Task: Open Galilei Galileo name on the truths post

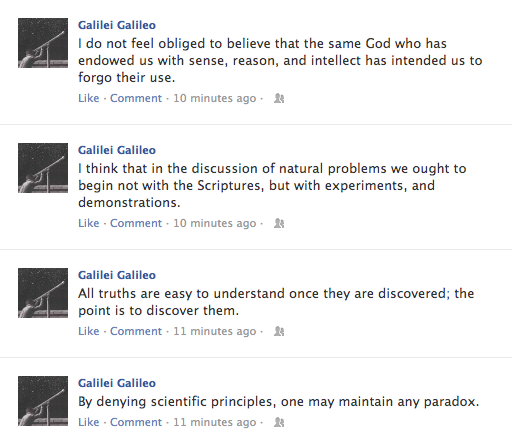Action: pos(117,275)
